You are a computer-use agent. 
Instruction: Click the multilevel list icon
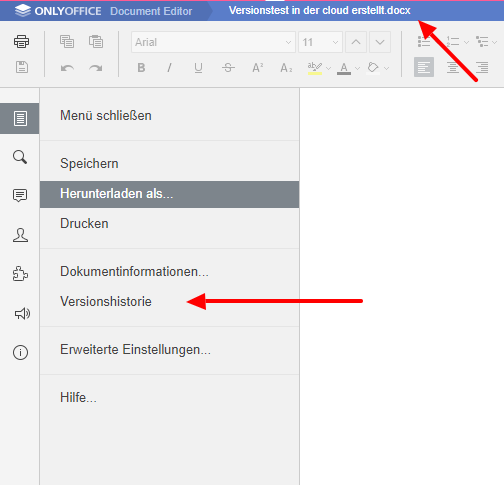coord(482,42)
